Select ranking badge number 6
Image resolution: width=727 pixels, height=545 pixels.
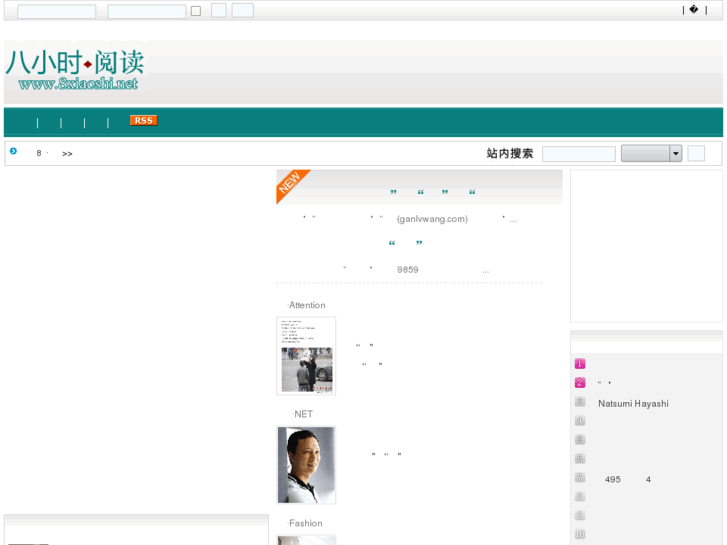tap(580, 458)
